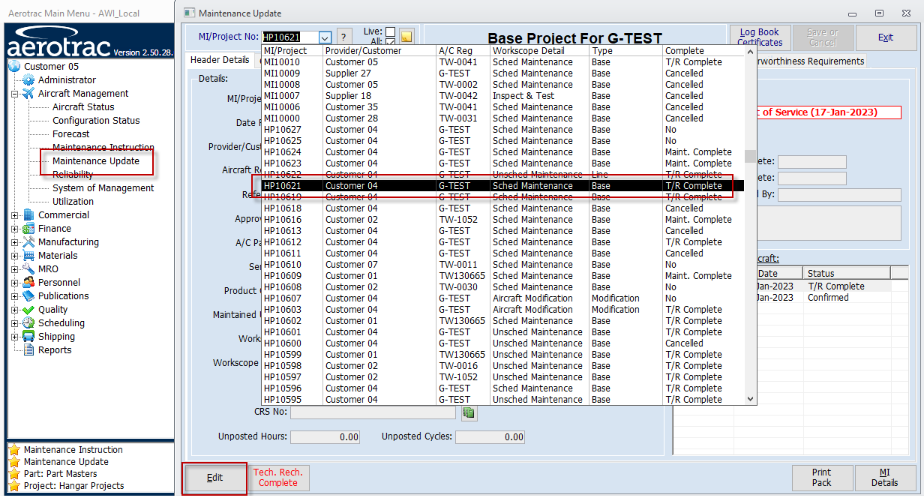The height and width of the screenshot is (496, 924).
Task: Click the yellow note icon next to Live checkbox
Action: [406, 37]
